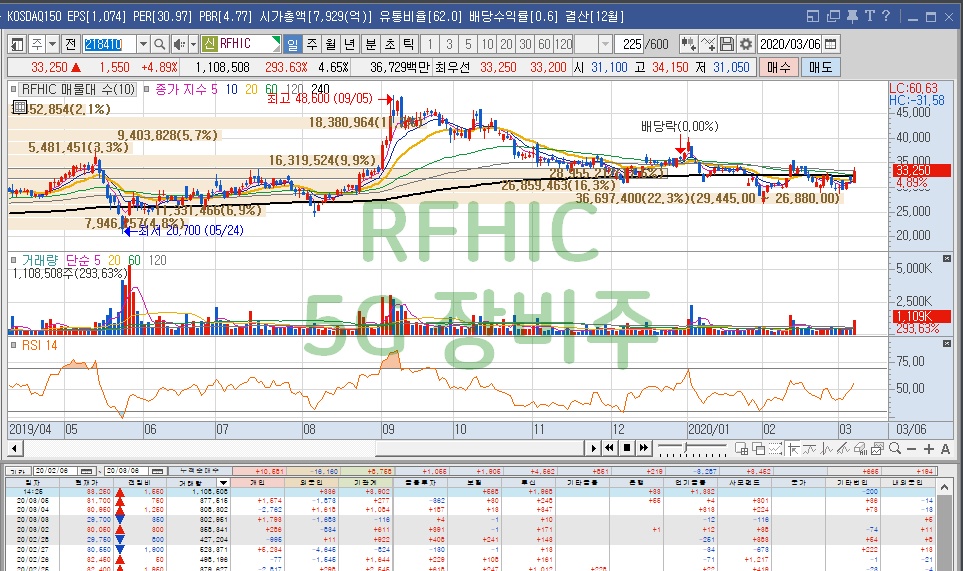Select daily 일 chart period

tap(292, 44)
